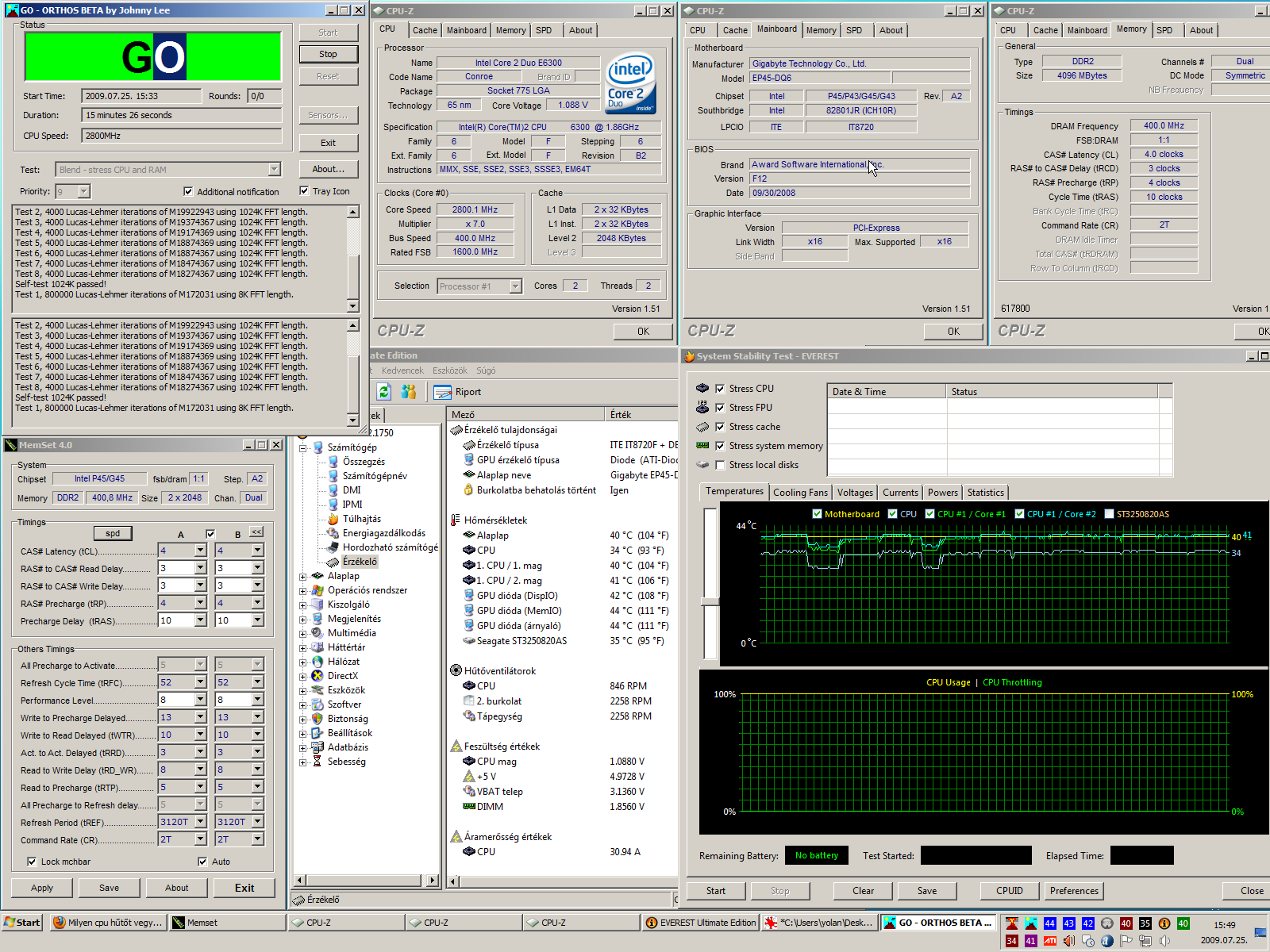Click the users icon in EVEREST toolbar
This screenshot has height=952, width=1270.
pyautogui.click(x=409, y=392)
